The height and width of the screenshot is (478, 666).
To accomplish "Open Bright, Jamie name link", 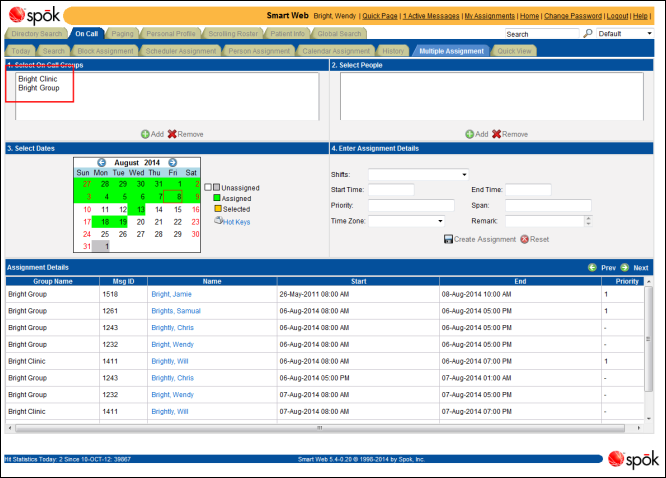I will [x=171, y=294].
